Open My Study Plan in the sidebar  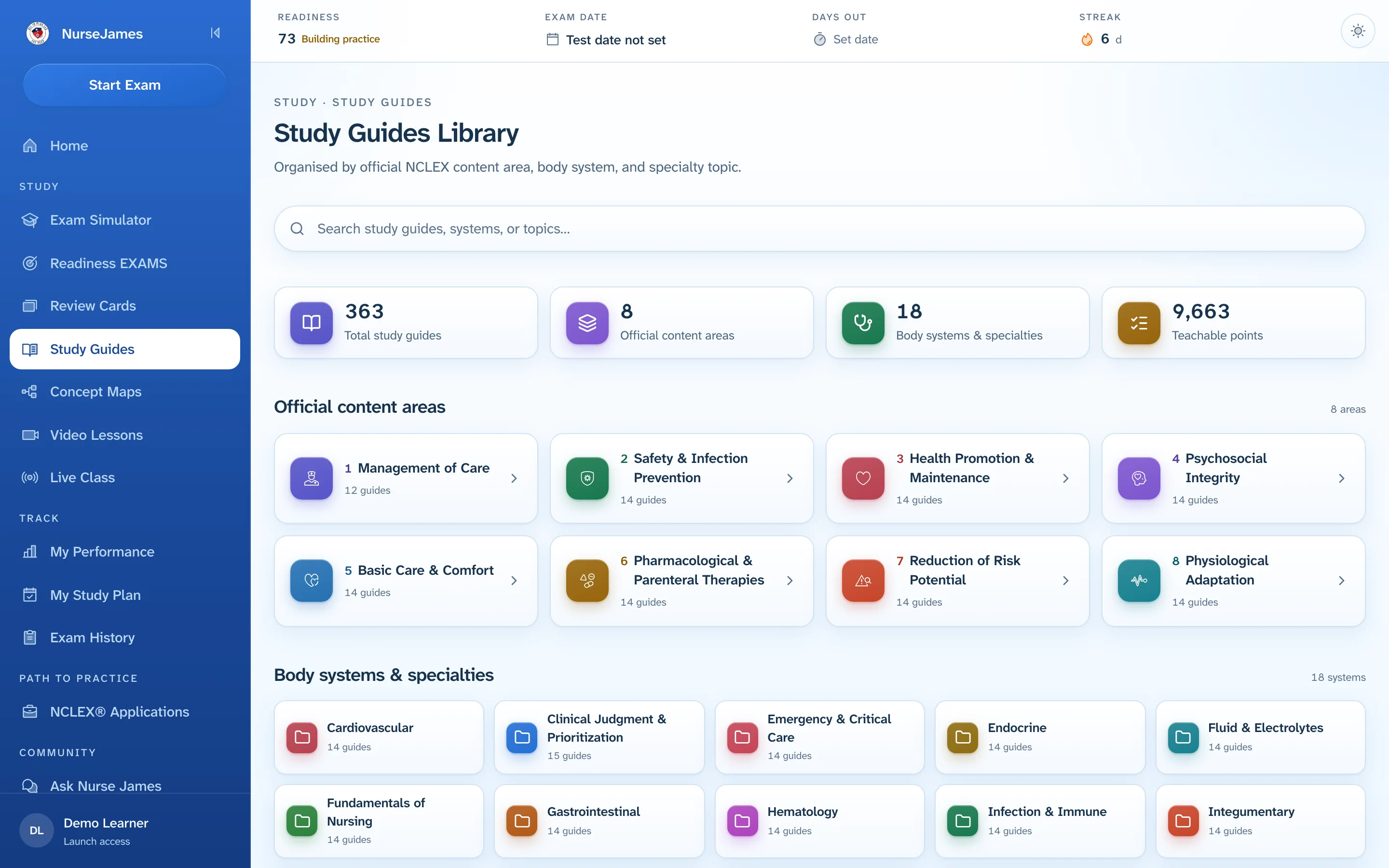(124, 595)
